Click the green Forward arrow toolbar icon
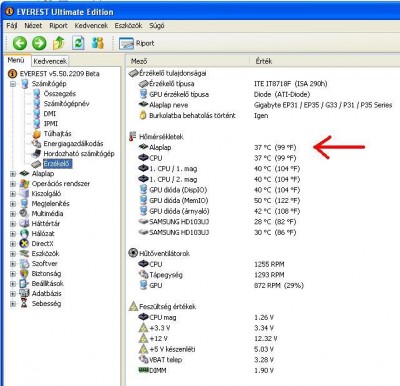Viewport: 400px width, 386px height. click(x=39, y=43)
